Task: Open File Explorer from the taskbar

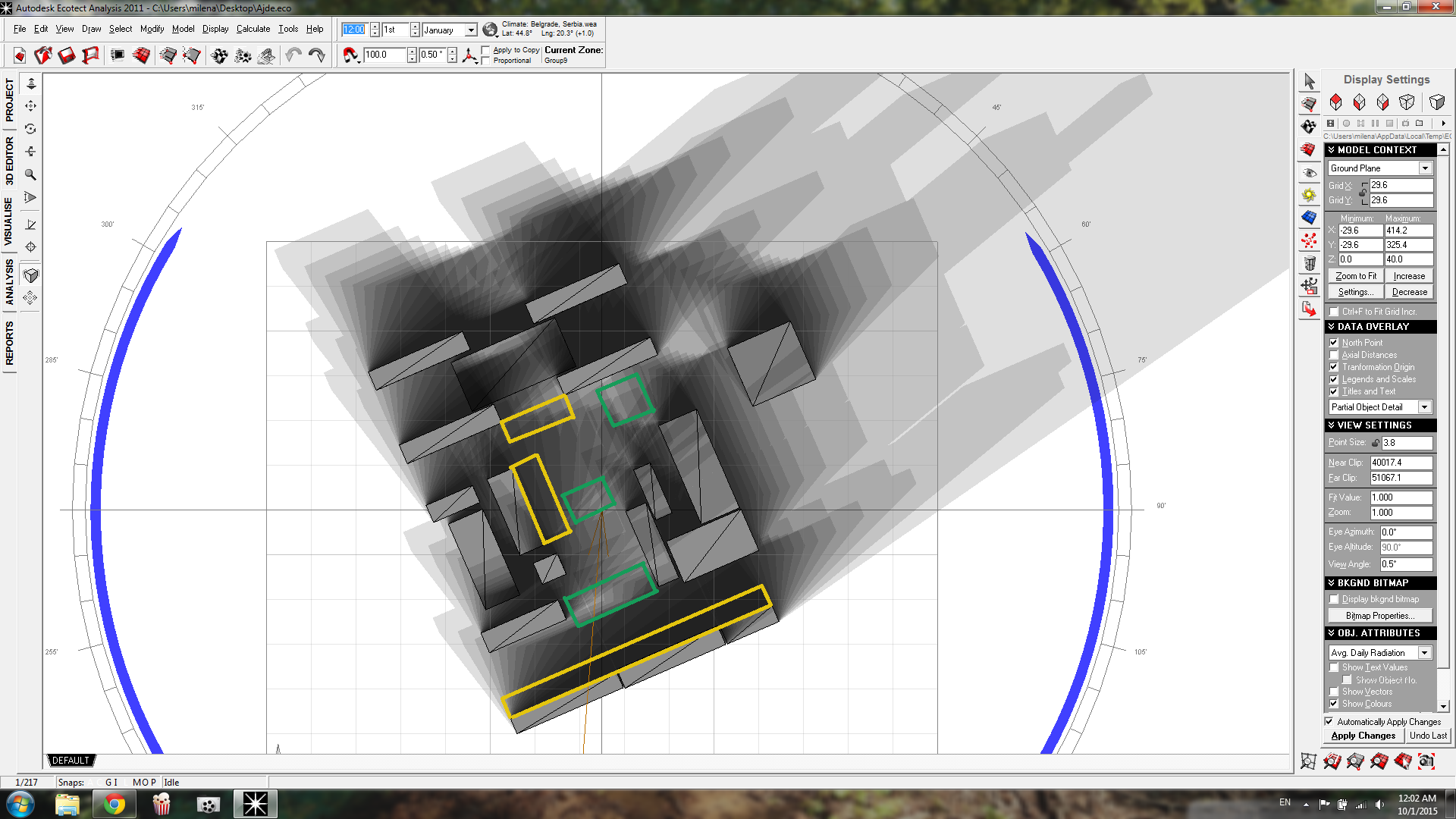Action: click(67, 805)
